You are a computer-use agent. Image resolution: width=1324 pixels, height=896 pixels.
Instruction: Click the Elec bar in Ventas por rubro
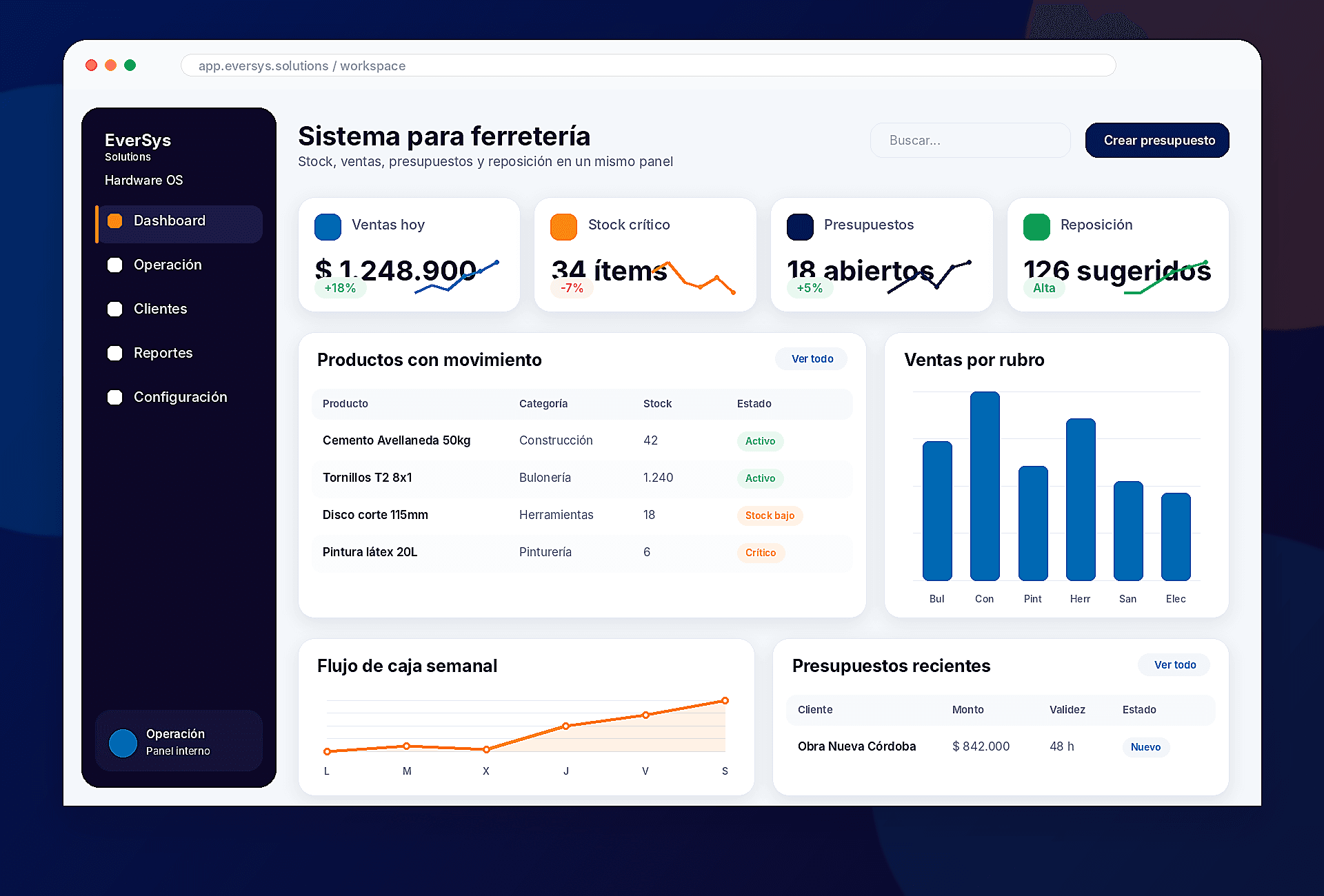[1176, 537]
